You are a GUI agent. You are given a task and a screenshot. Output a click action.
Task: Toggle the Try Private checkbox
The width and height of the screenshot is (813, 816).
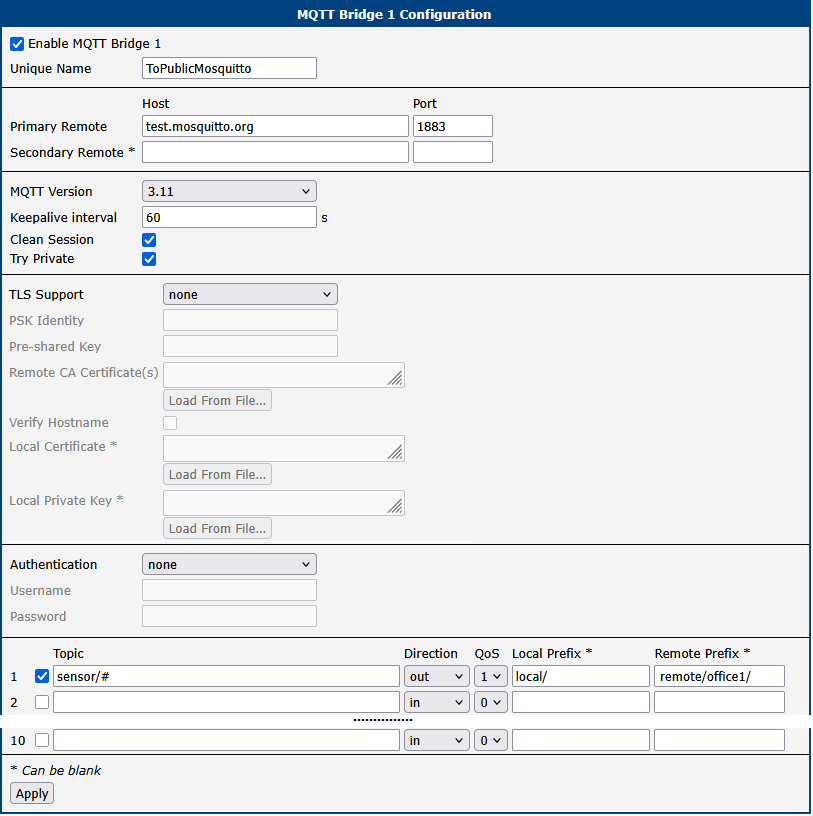[149, 259]
